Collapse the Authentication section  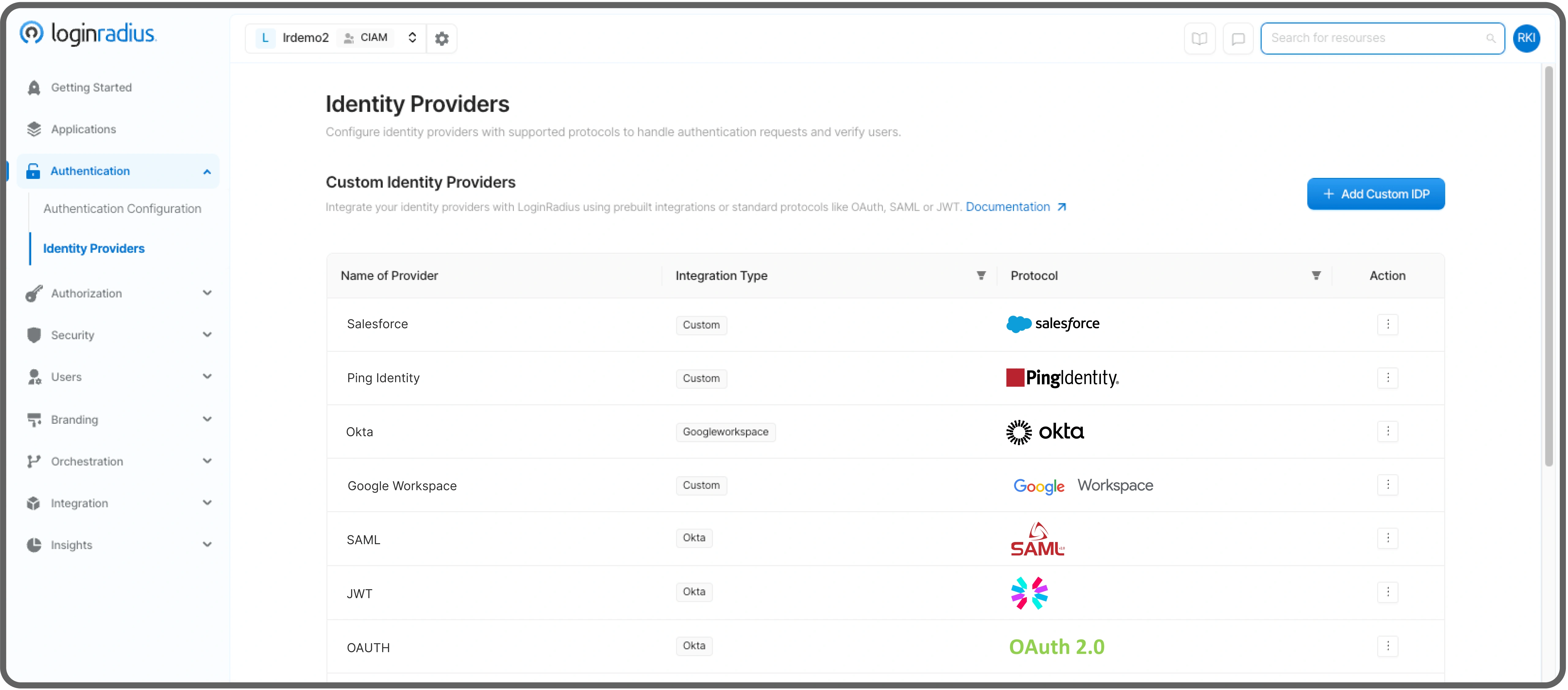coord(207,171)
